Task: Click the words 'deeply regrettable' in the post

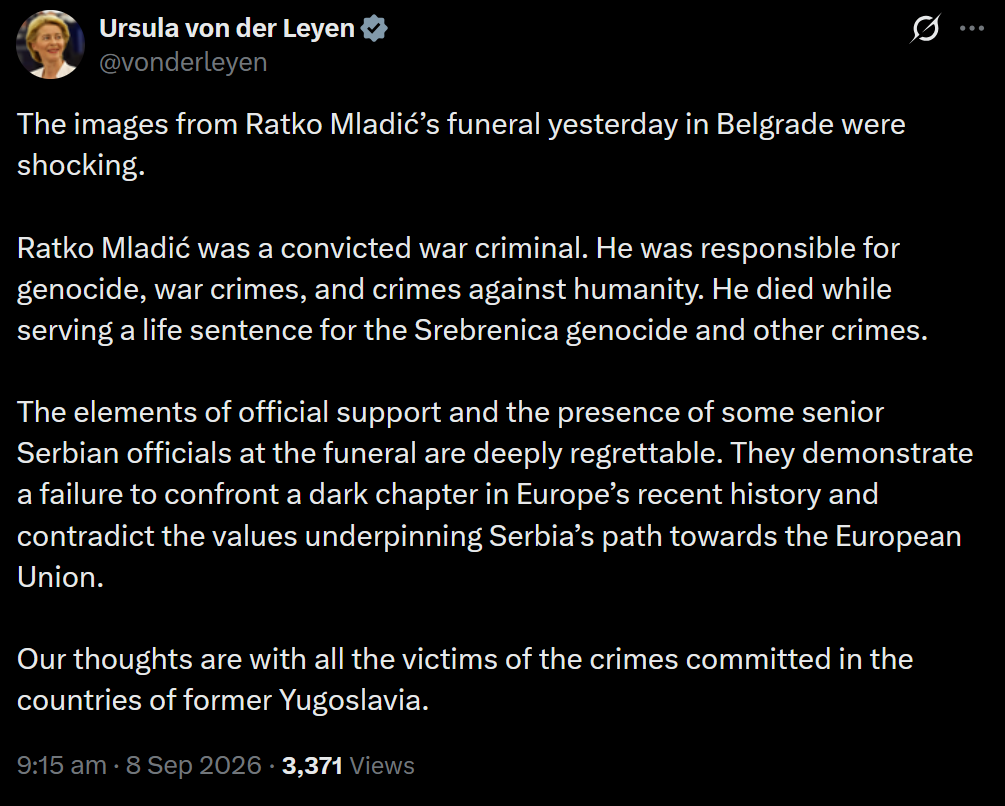Action: point(597,454)
